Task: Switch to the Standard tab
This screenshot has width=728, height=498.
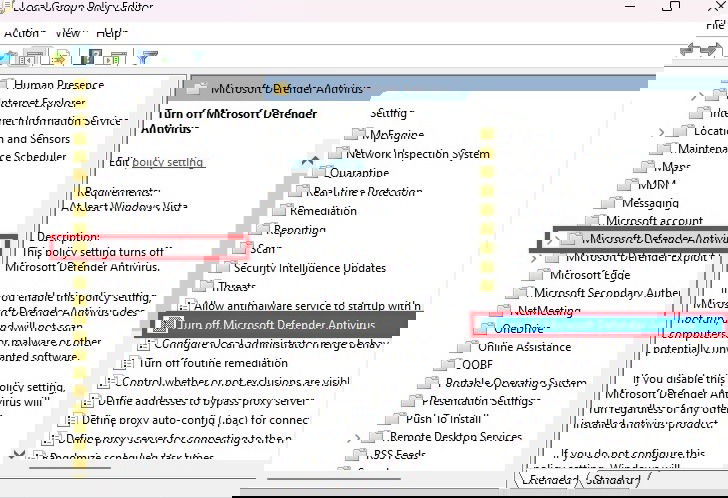Action: point(614,479)
